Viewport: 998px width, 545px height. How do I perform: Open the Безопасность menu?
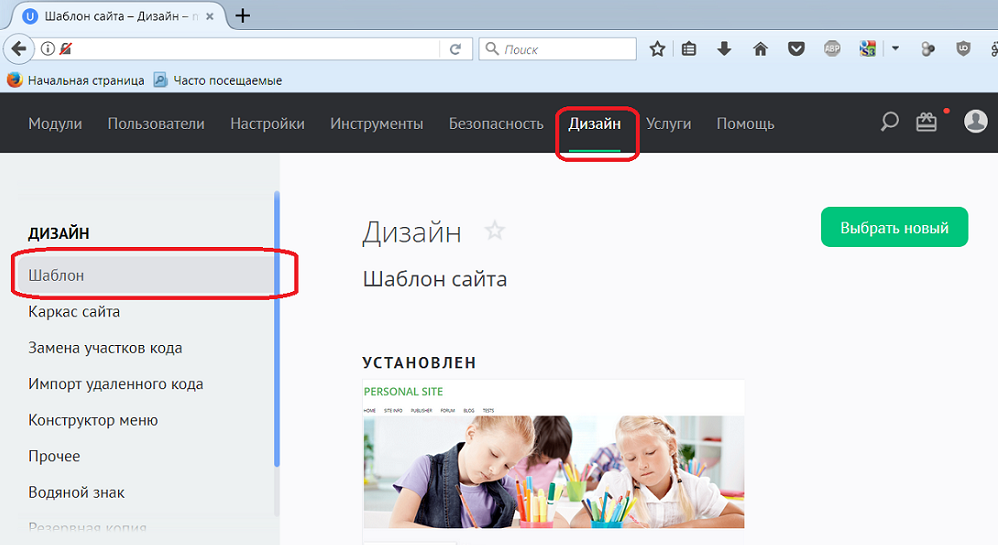click(x=496, y=124)
